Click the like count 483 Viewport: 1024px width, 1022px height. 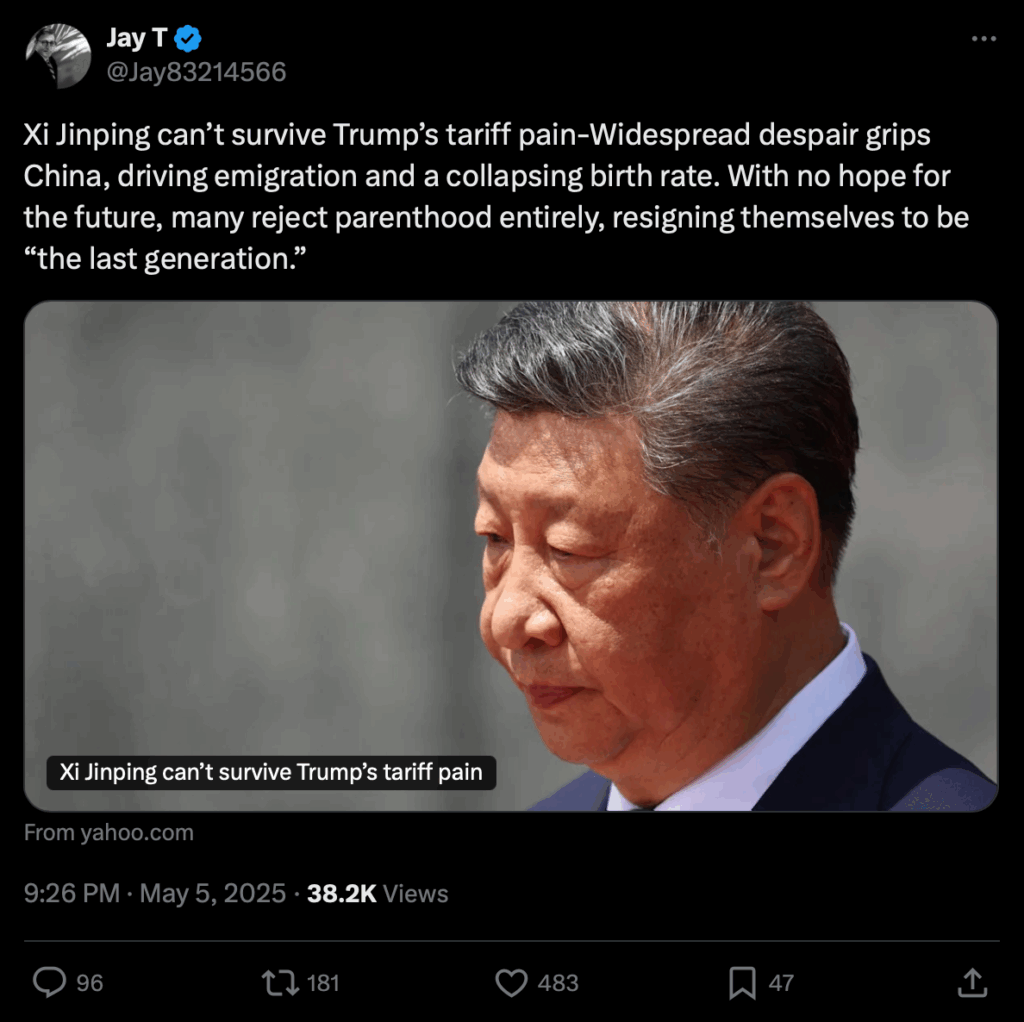point(558,983)
